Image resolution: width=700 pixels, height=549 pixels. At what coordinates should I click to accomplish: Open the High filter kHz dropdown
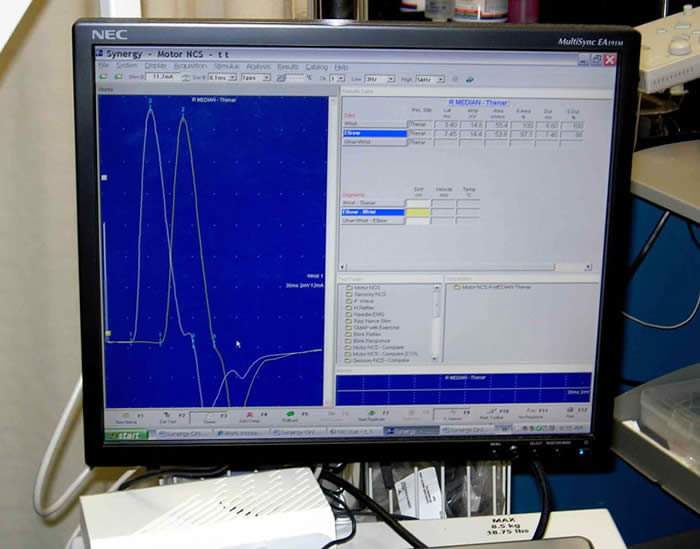click(x=430, y=79)
